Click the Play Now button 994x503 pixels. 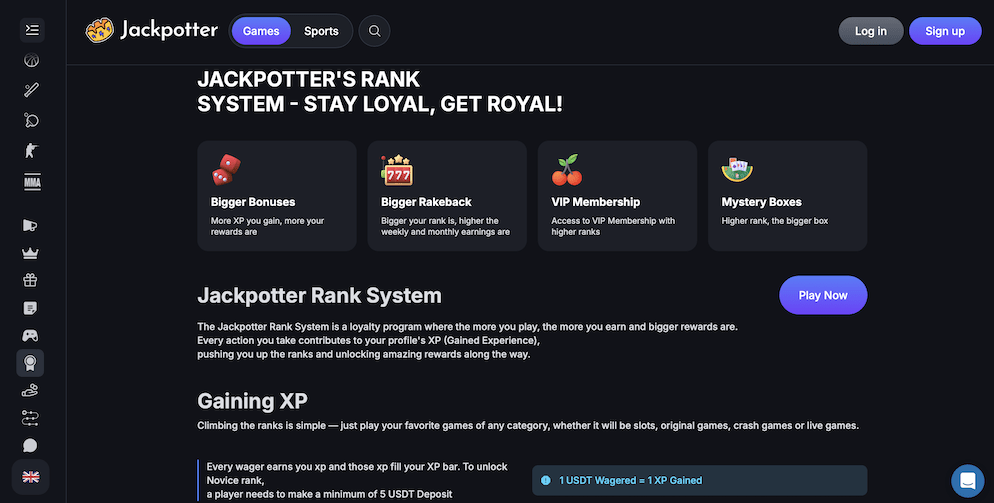coord(822,295)
